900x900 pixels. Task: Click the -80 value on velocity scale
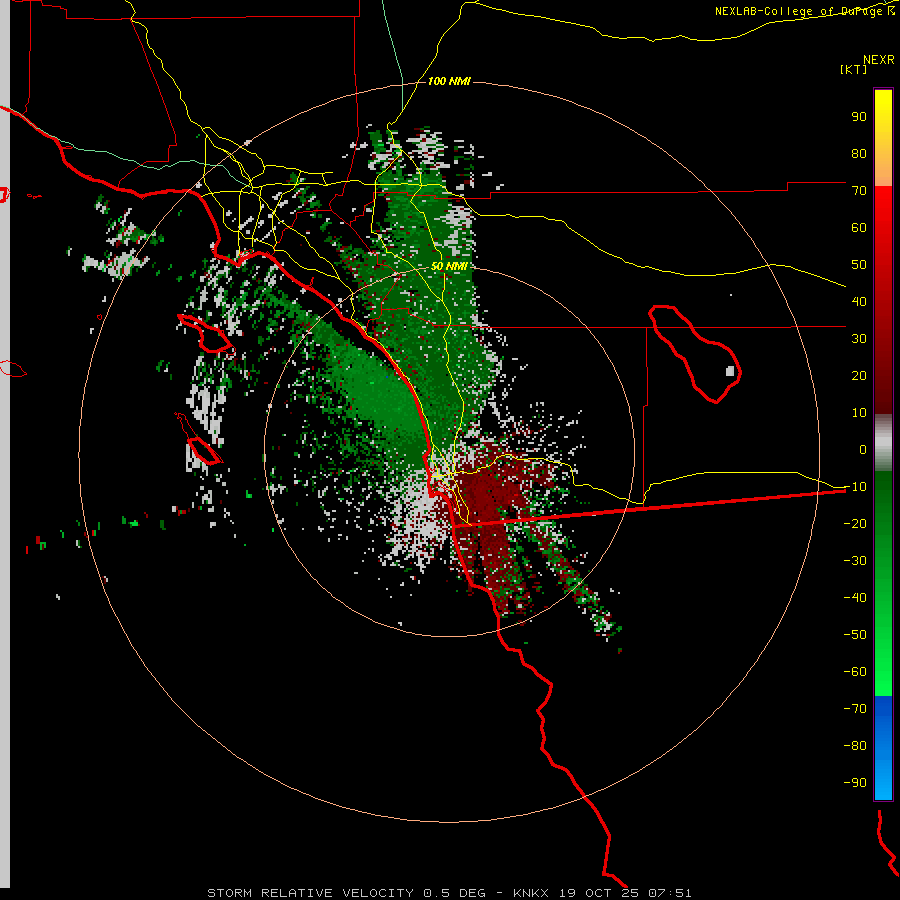tap(855, 746)
